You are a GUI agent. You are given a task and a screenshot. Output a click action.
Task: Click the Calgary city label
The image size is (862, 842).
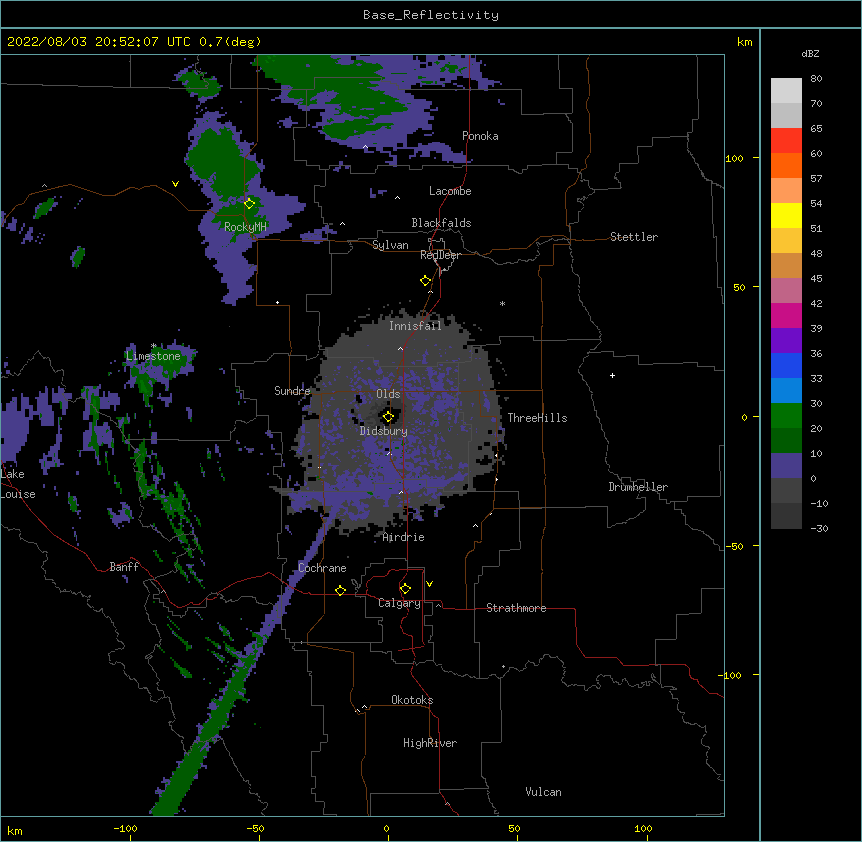click(x=399, y=603)
